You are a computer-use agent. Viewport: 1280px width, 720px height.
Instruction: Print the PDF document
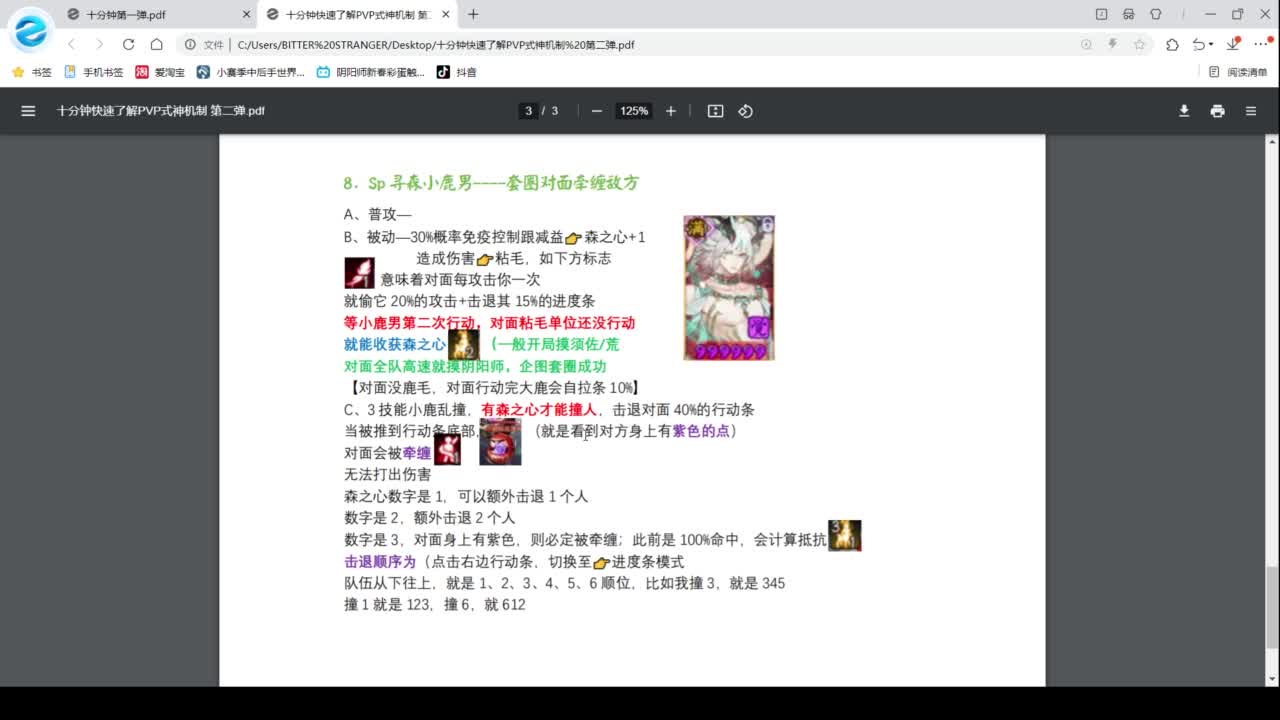coord(1217,111)
